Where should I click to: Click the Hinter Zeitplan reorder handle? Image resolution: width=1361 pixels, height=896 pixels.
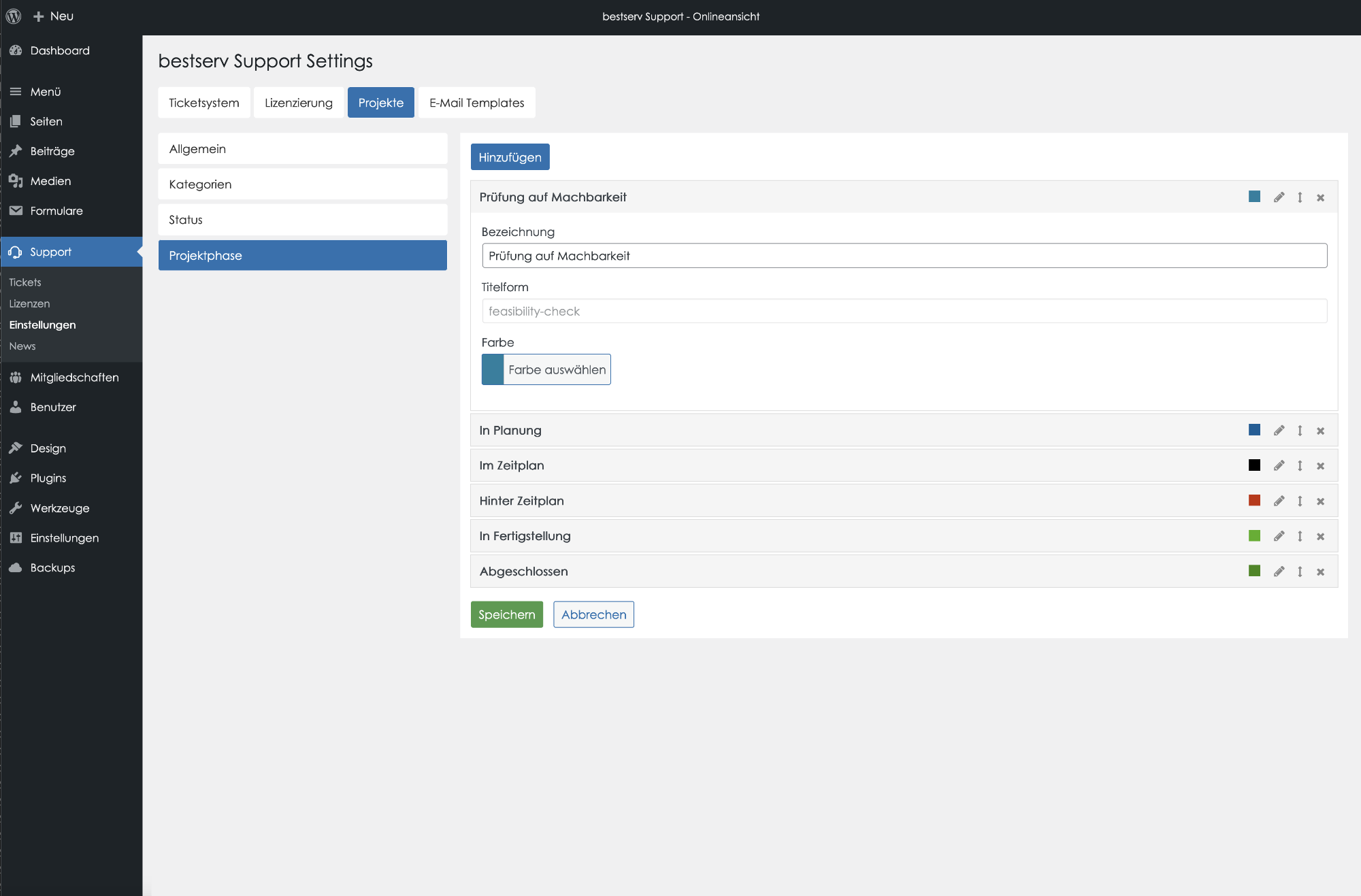click(1300, 501)
